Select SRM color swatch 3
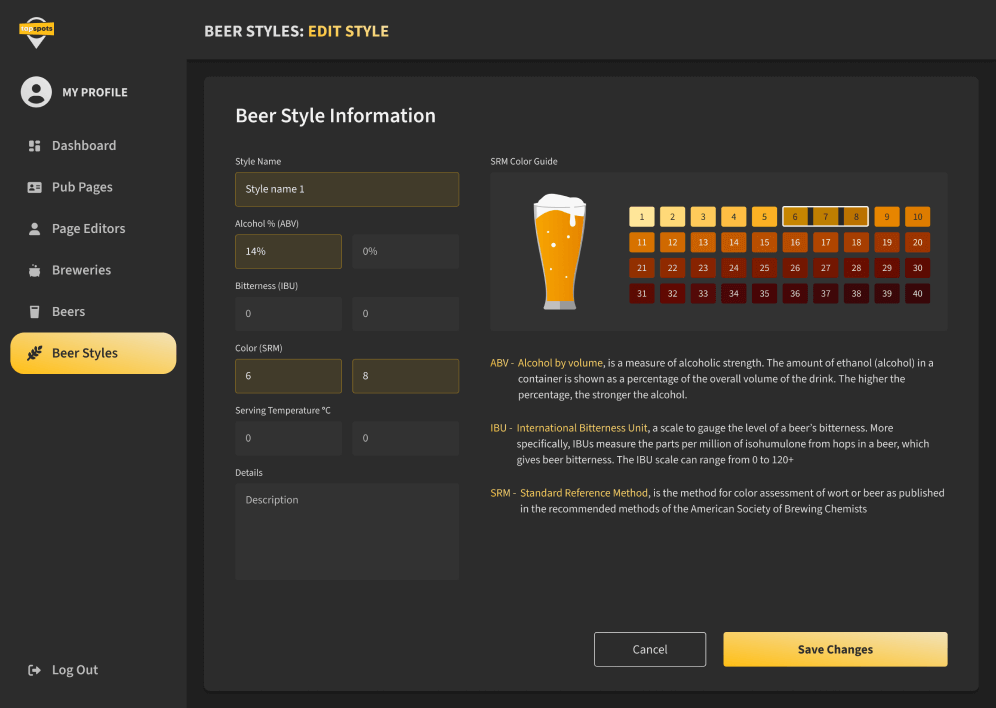This screenshot has height=708, width=996. click(703, 217)
